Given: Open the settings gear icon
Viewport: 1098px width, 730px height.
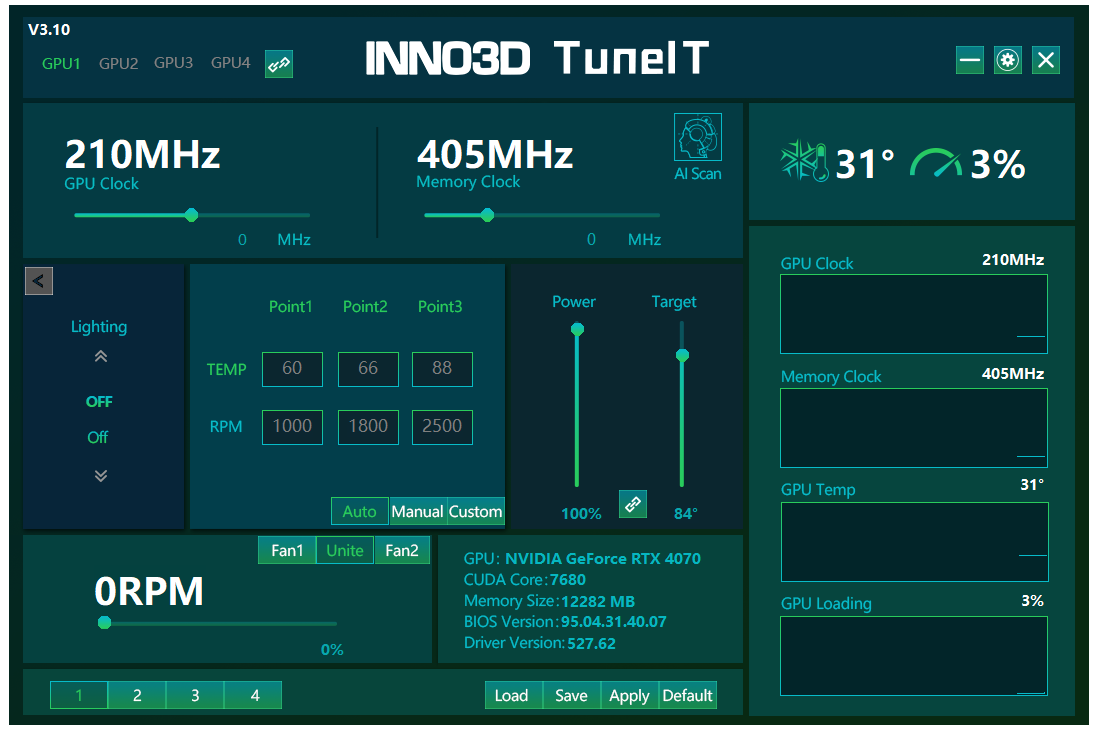Looking at the screenshot, I should [x=1008, y=60].
